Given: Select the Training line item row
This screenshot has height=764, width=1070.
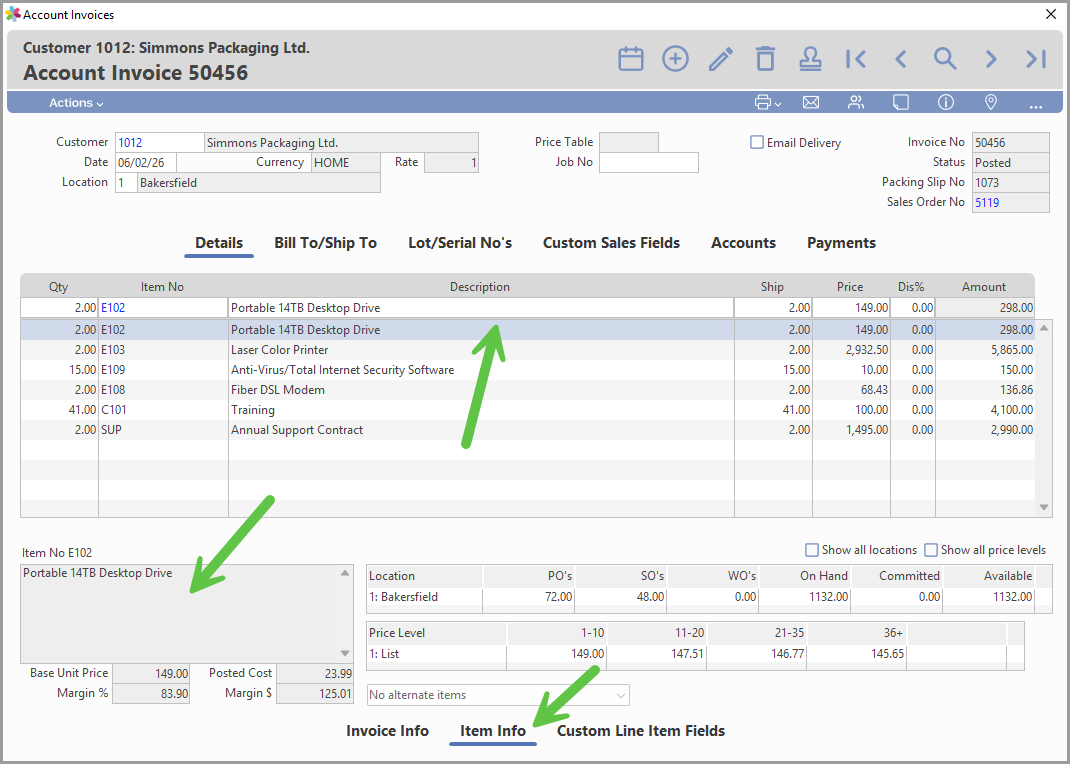Looking at the screenshot, I should [527, 410].
